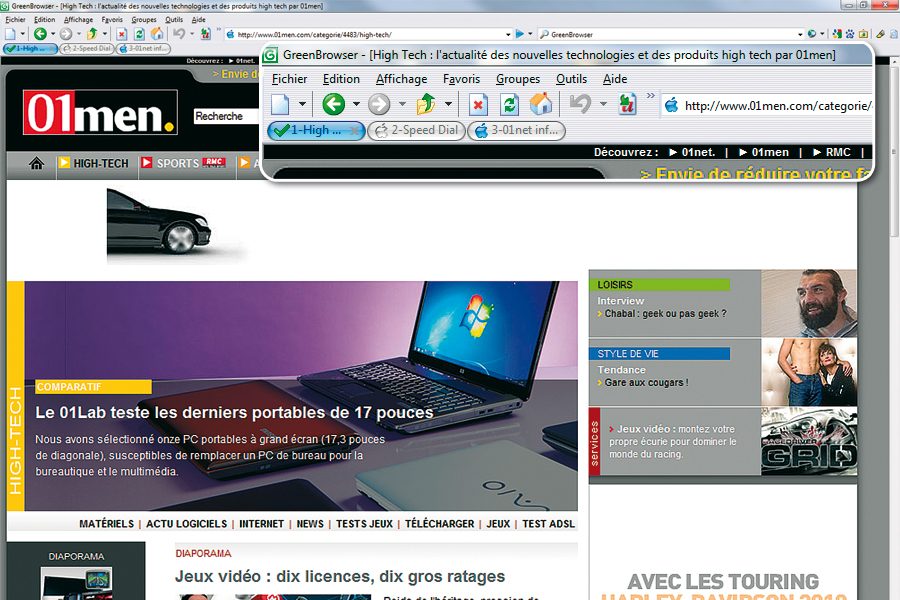Open the 'Gare aux cougars !' link
The width and height of the screenshot is (900, 600).
pos(646,382)
